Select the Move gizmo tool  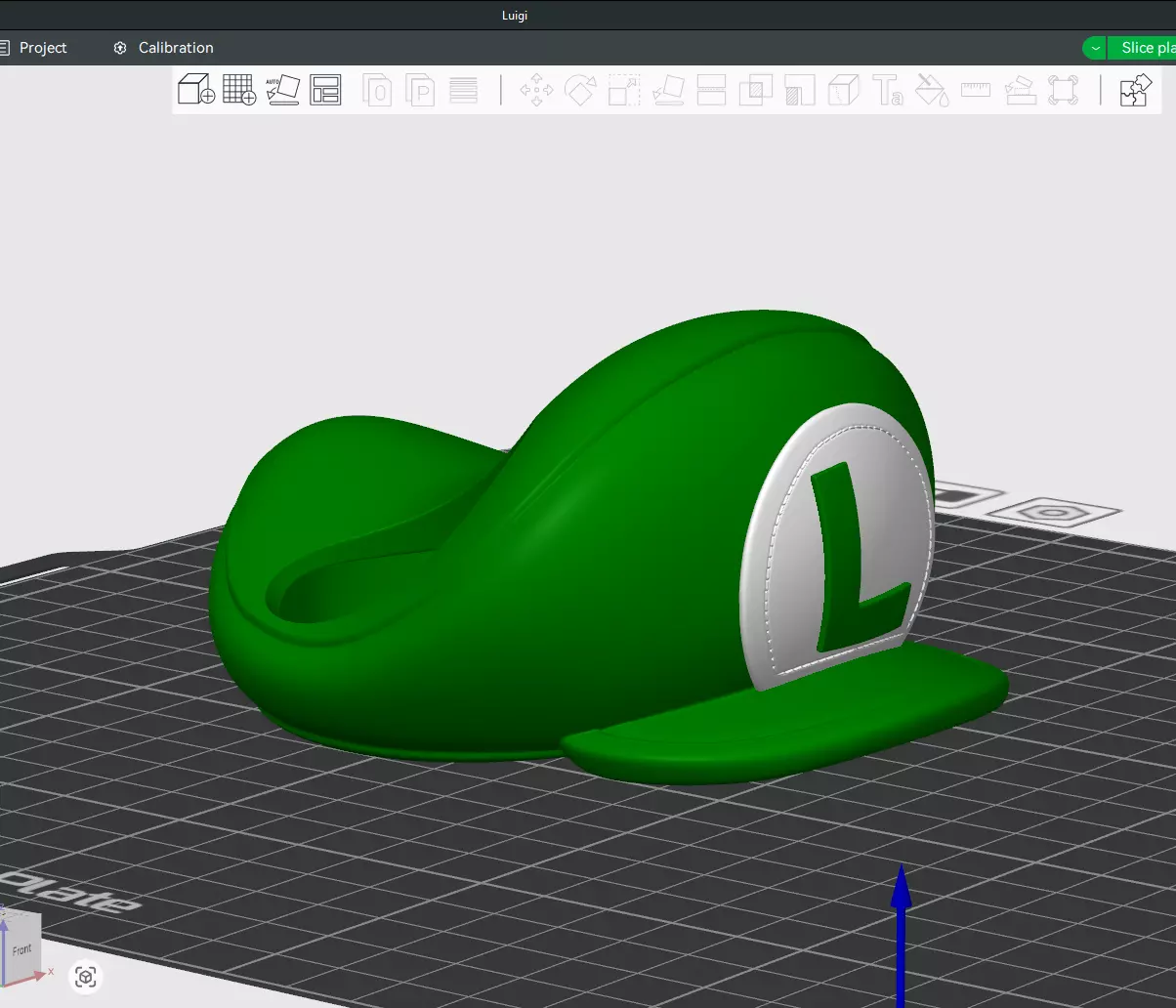[536, 90]
